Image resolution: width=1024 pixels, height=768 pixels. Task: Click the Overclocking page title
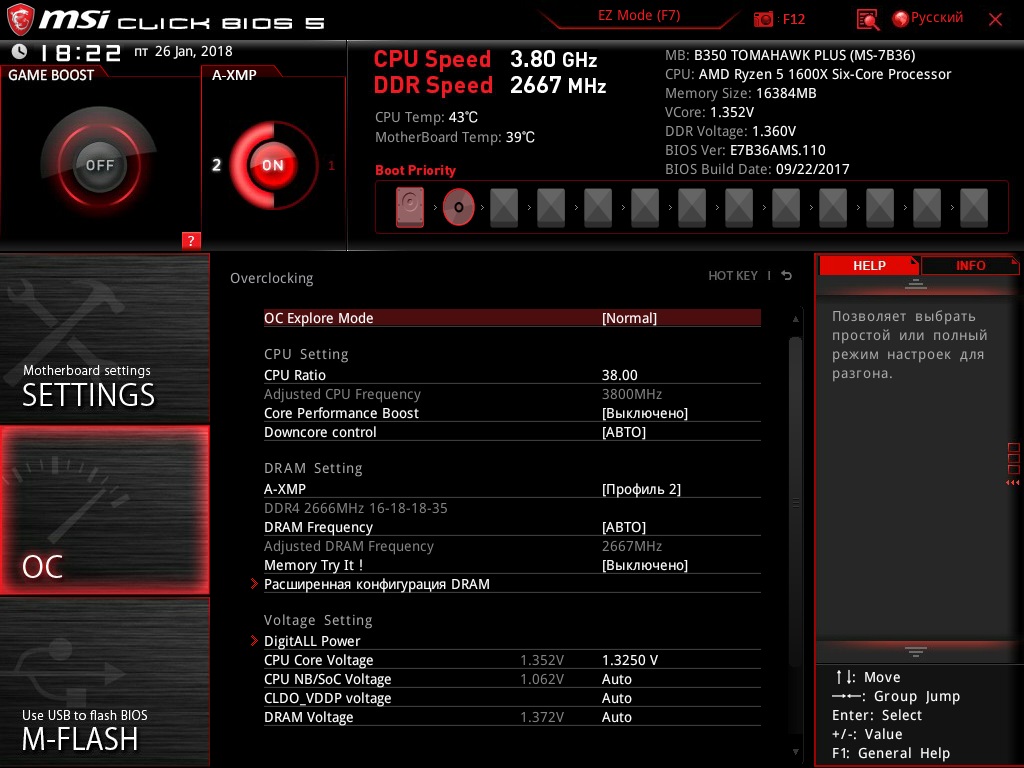coord(272,278)
